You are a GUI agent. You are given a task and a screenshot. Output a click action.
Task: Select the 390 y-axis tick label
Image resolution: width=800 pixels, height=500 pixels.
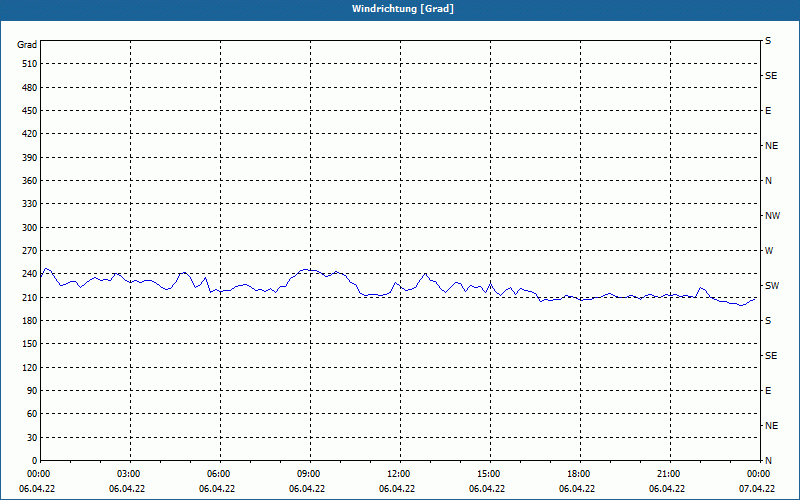point(30,158)
